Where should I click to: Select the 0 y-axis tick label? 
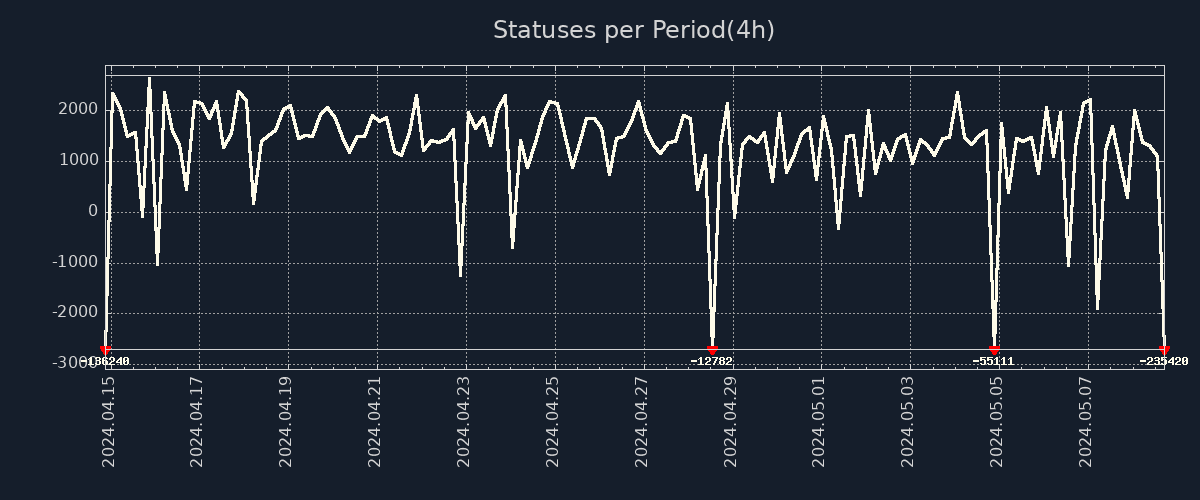(93, 211)
